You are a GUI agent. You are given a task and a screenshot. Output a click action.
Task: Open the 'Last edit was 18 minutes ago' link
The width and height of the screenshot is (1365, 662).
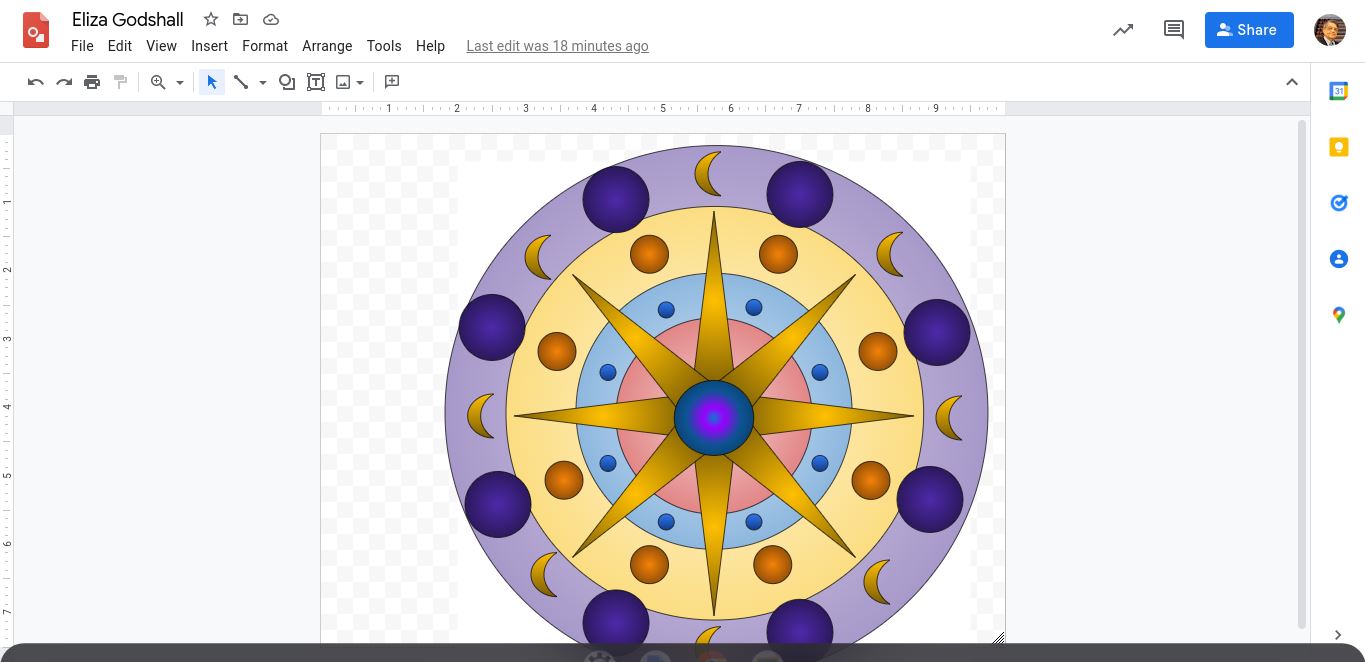[x=557, y=46]
